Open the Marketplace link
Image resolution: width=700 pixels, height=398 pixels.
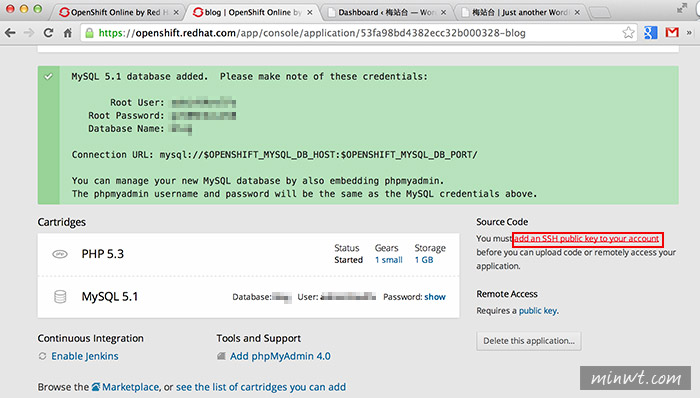point(130,387)
